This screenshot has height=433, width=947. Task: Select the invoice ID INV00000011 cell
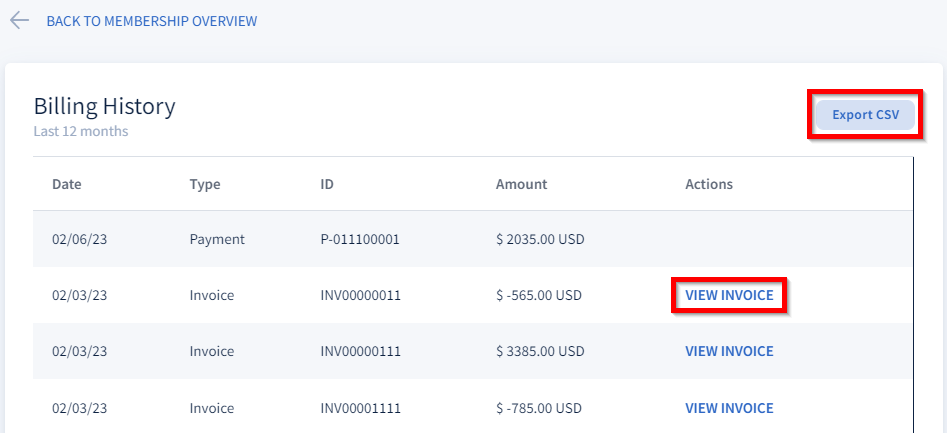[364, 296]
